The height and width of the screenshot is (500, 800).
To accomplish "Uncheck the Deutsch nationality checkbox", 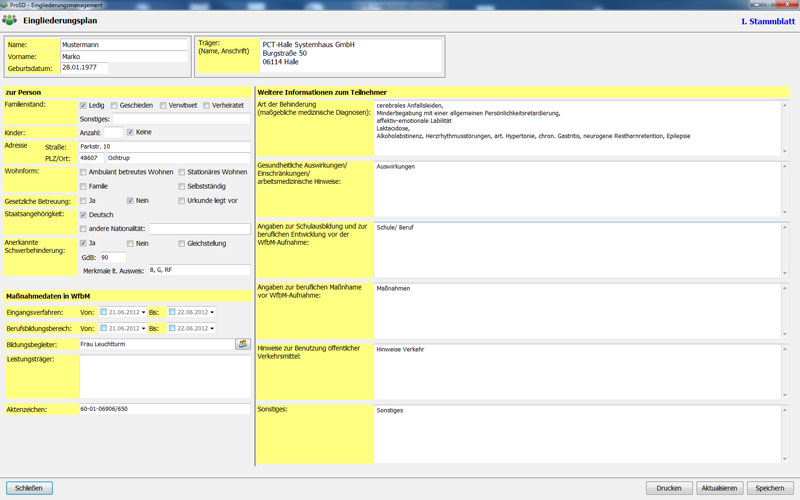I will pyautogui.click(x=84, y=215).
